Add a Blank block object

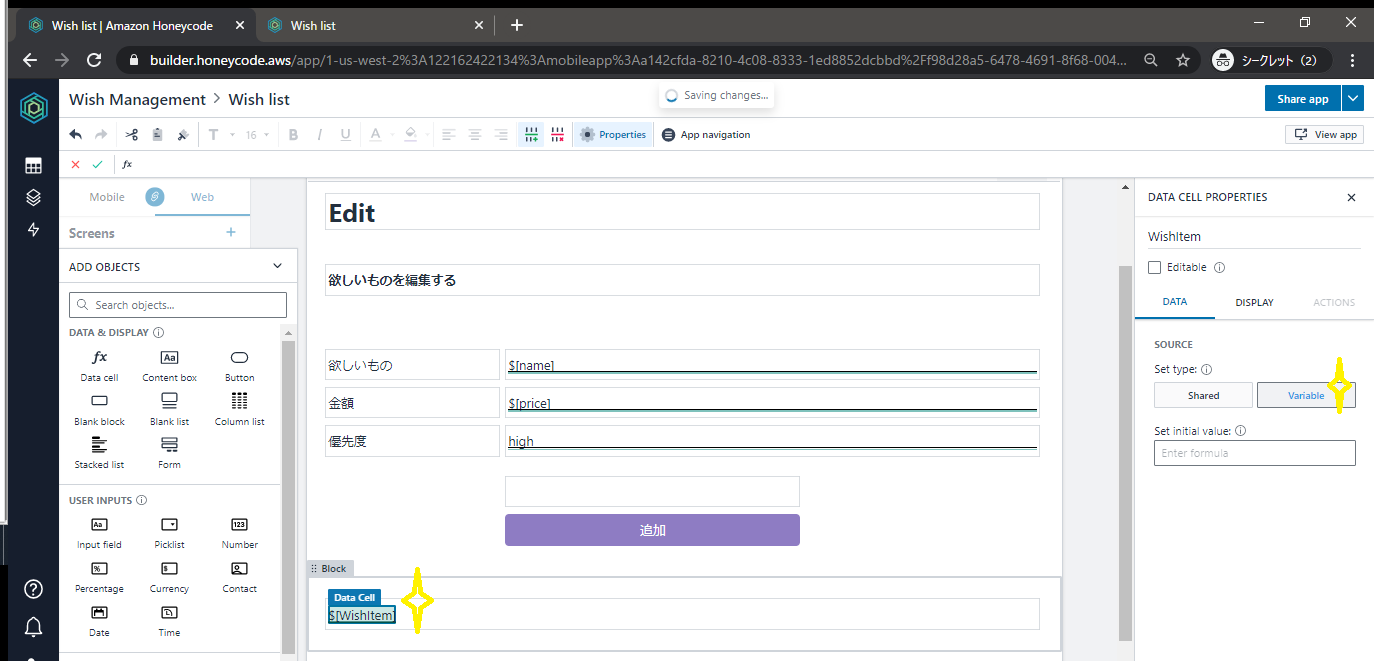tap(99, 410)
